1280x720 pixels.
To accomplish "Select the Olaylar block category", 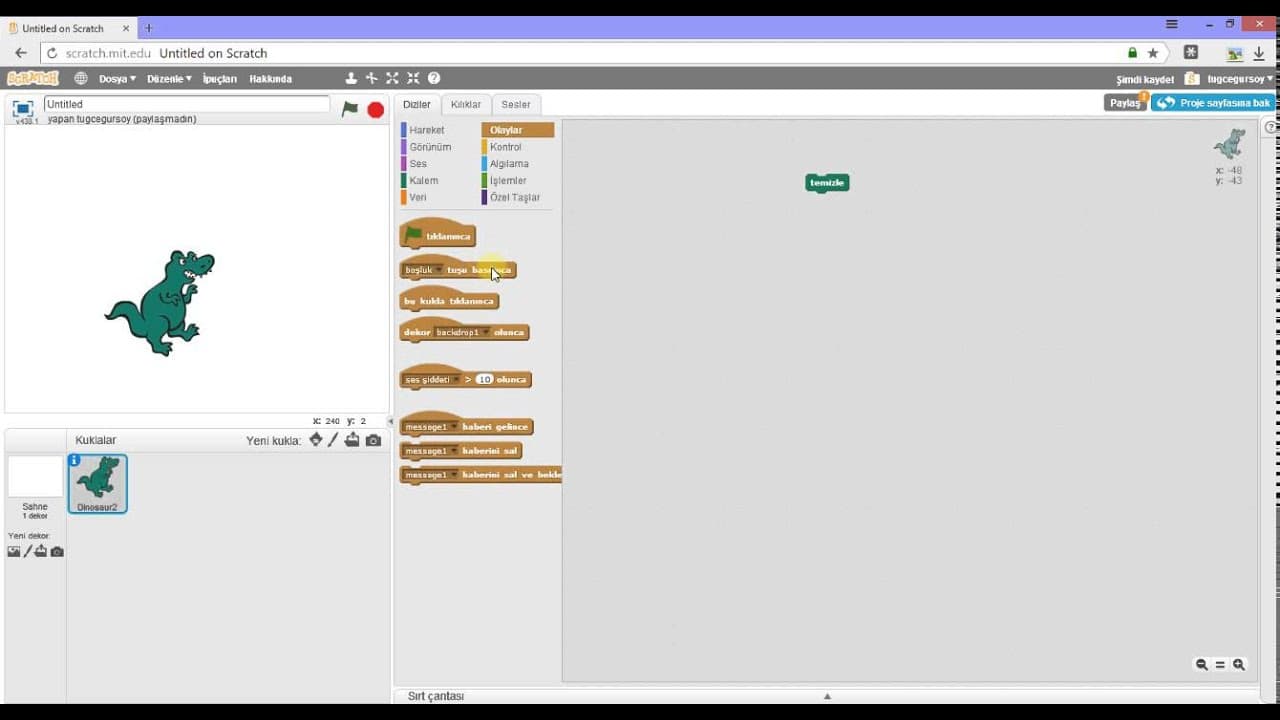I will pos(518,130).
